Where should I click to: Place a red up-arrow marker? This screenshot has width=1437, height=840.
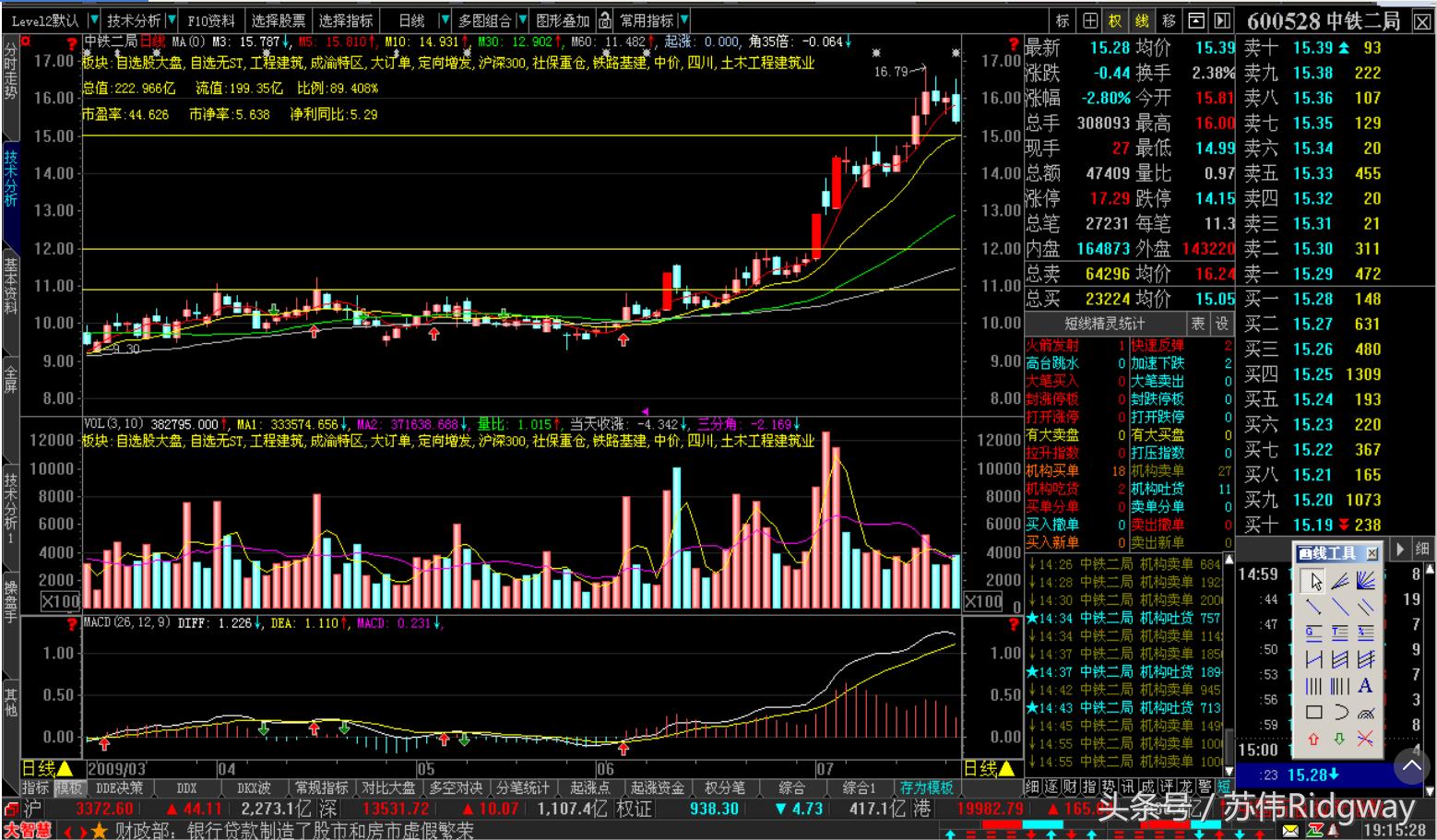pyautogui.click(x=1314, y=739)
